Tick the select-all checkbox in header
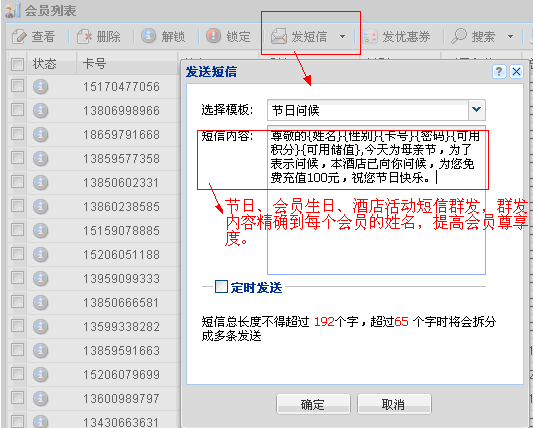This screenshot has width=535, height=428. click(x=17, y=64)
